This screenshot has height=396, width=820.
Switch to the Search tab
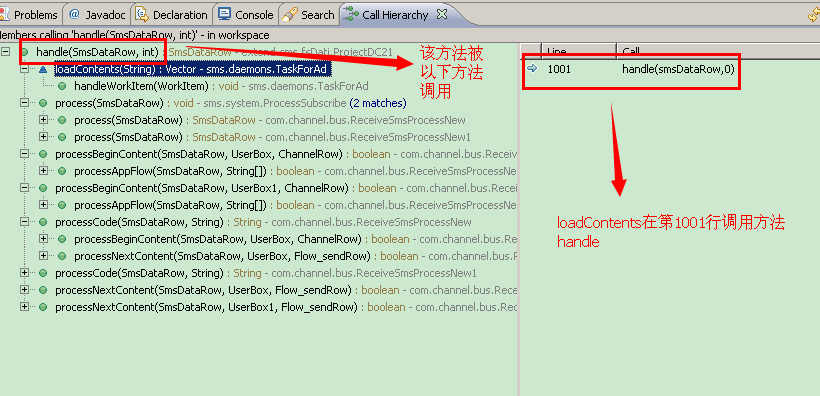pos(309,15)
